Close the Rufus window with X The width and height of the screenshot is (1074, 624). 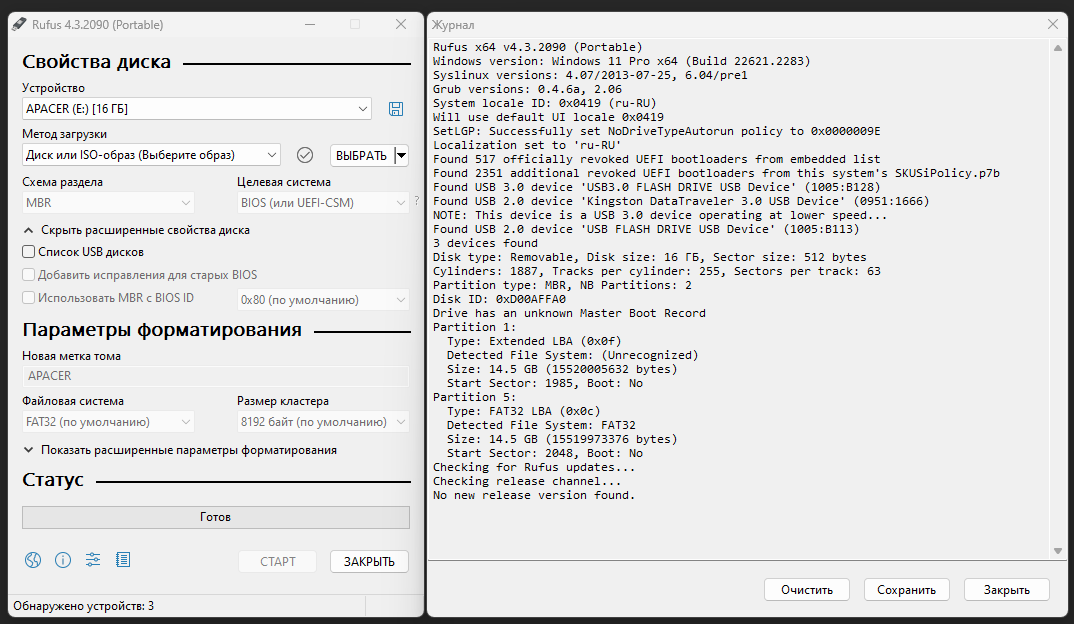(401, 25)
